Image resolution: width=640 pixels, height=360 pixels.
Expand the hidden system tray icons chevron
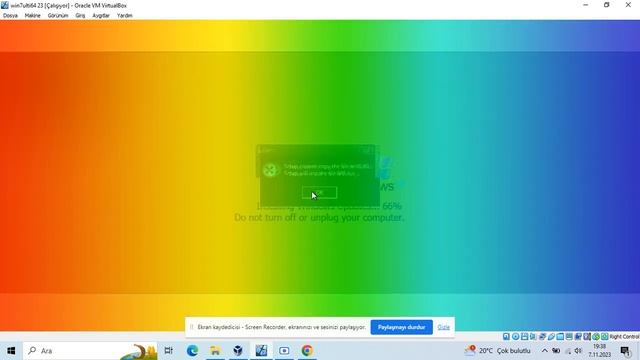click(x=544, y=351)
